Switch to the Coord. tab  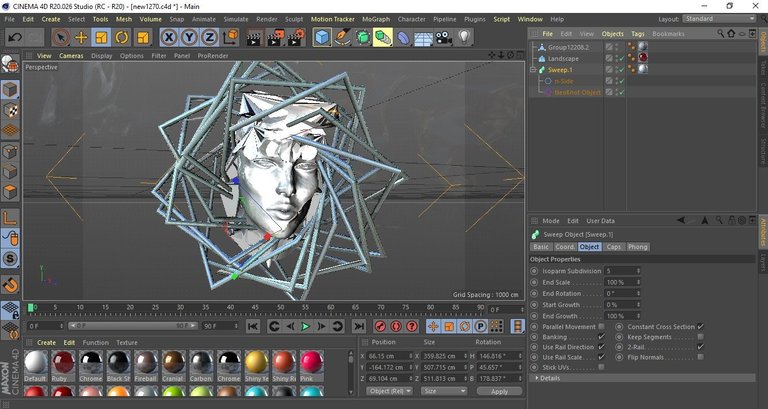(x=565, y=247)
